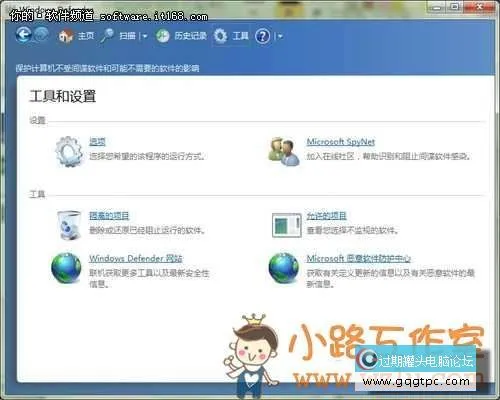Click the recycle bin quarantined items icon
The image size is (500, 400).
point(69,225)
